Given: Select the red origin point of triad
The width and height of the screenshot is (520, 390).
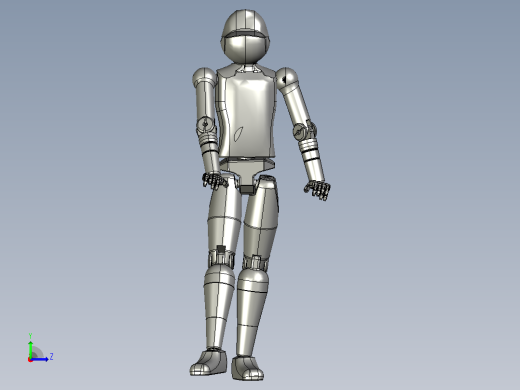Looking at the screenshot, I should (30, 360).
